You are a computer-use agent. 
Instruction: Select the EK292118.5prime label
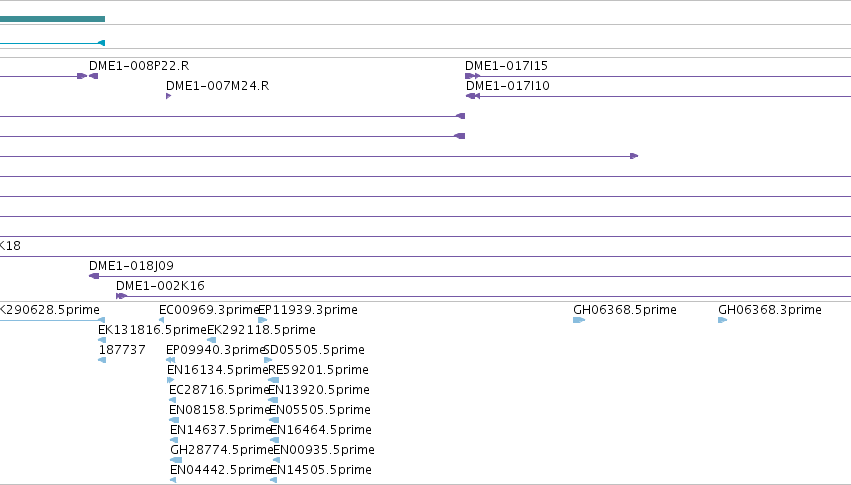point(262,330)
